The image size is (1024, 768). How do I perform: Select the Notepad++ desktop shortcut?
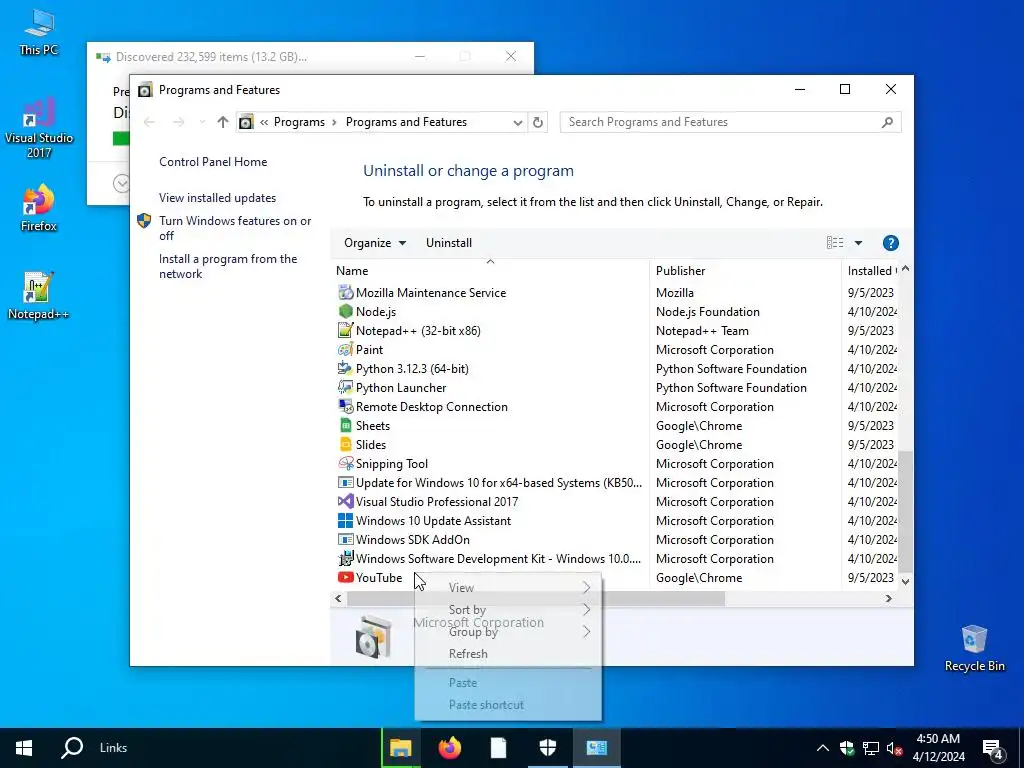pos(39,296)
